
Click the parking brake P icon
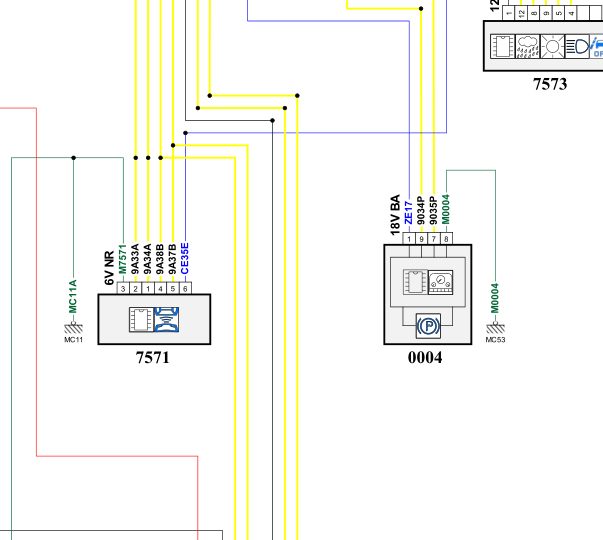click(x=428, y=326)
